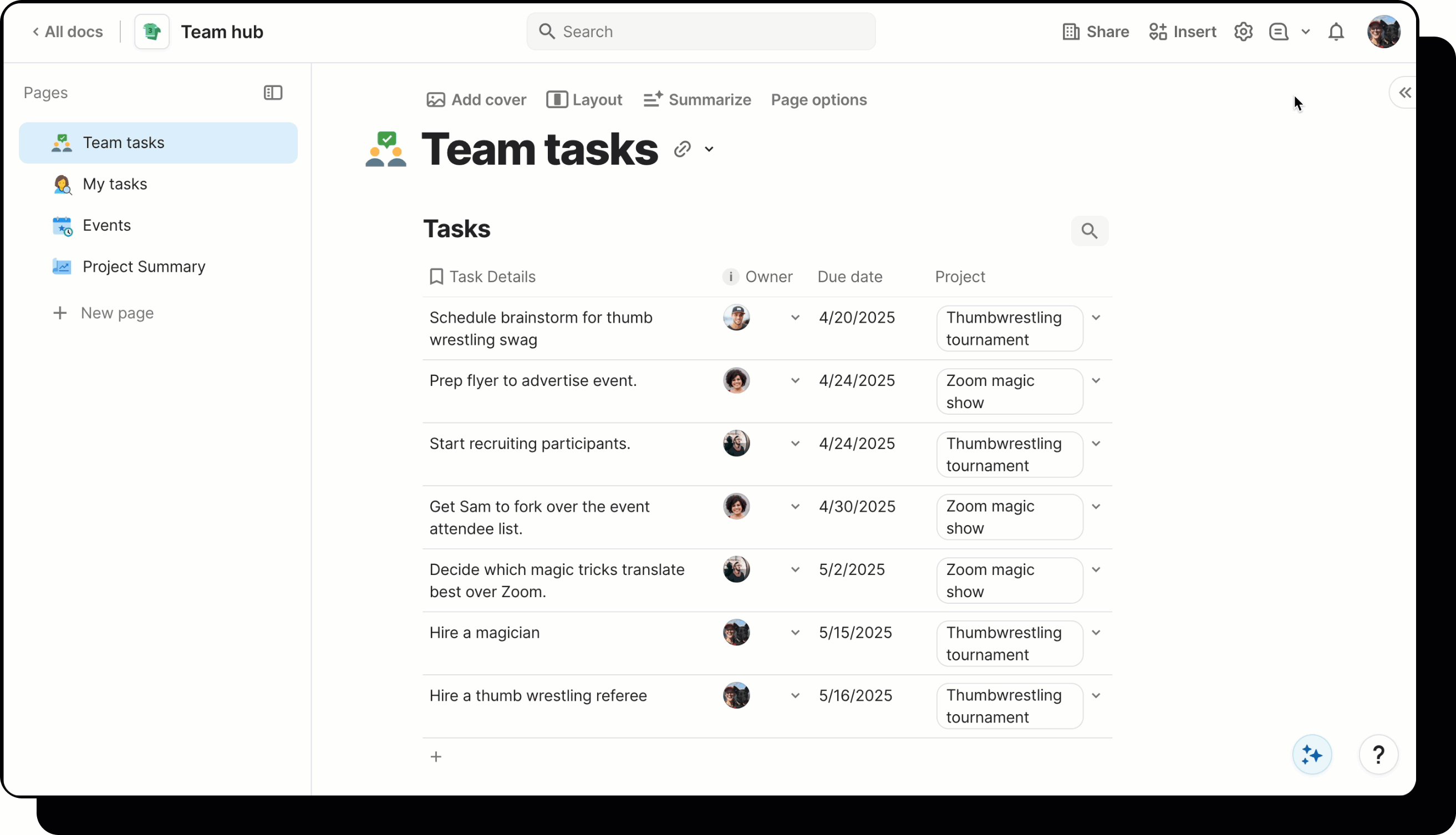The width and height of the screenshot is (1456, 835).
Task: Open owner dropdown for Hire a magician
Action: point(795,633)
